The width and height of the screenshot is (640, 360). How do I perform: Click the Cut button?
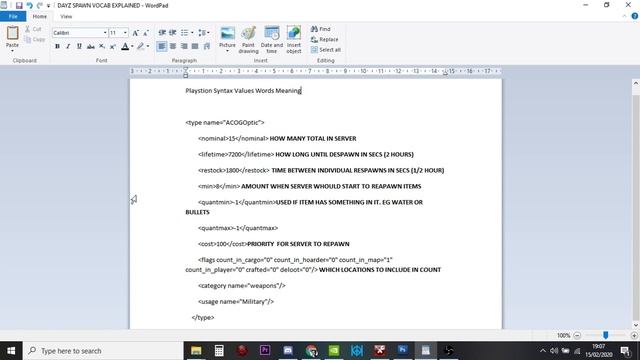pos(33,29)
